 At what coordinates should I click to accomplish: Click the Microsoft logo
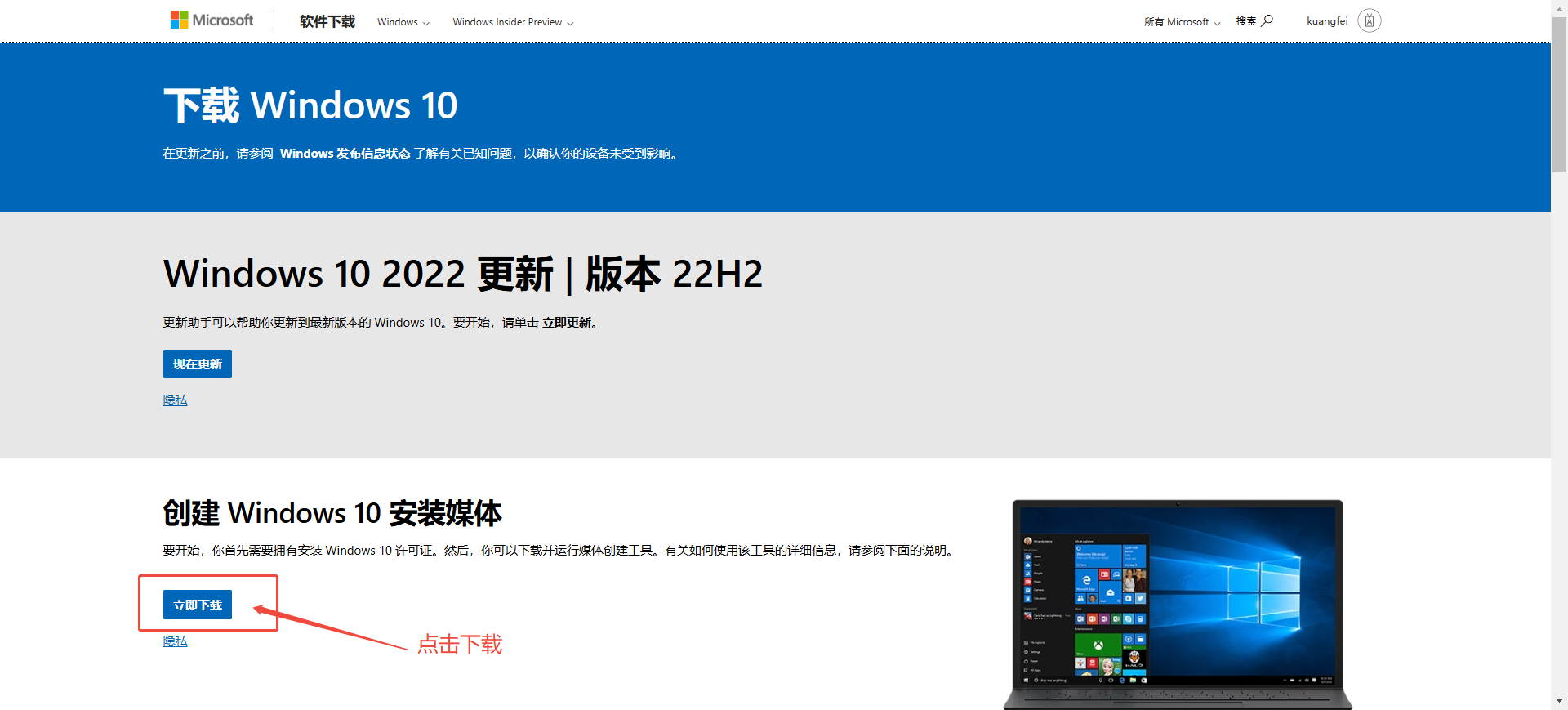[x=212, y=20]
